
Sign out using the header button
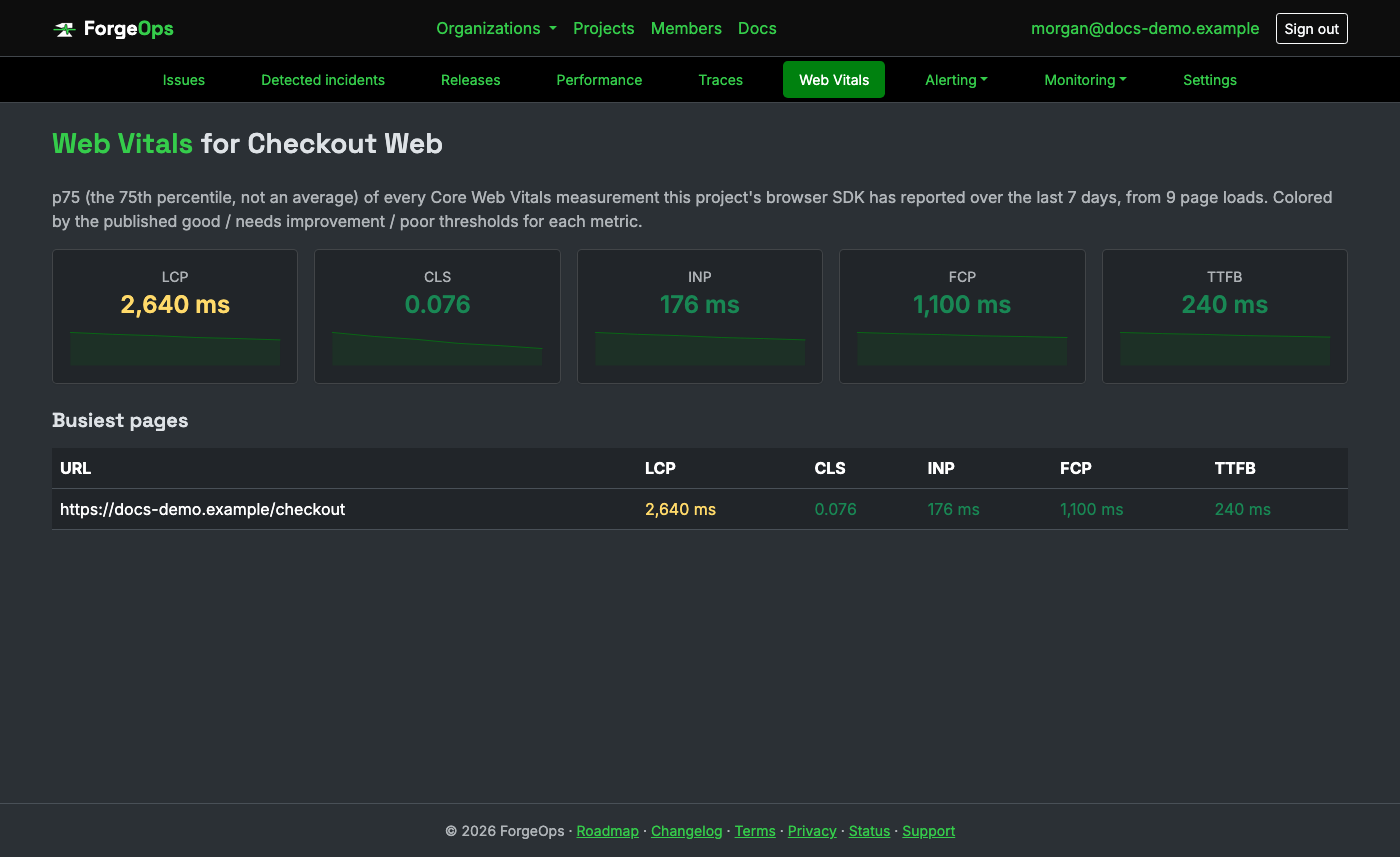coord(1311,29)
